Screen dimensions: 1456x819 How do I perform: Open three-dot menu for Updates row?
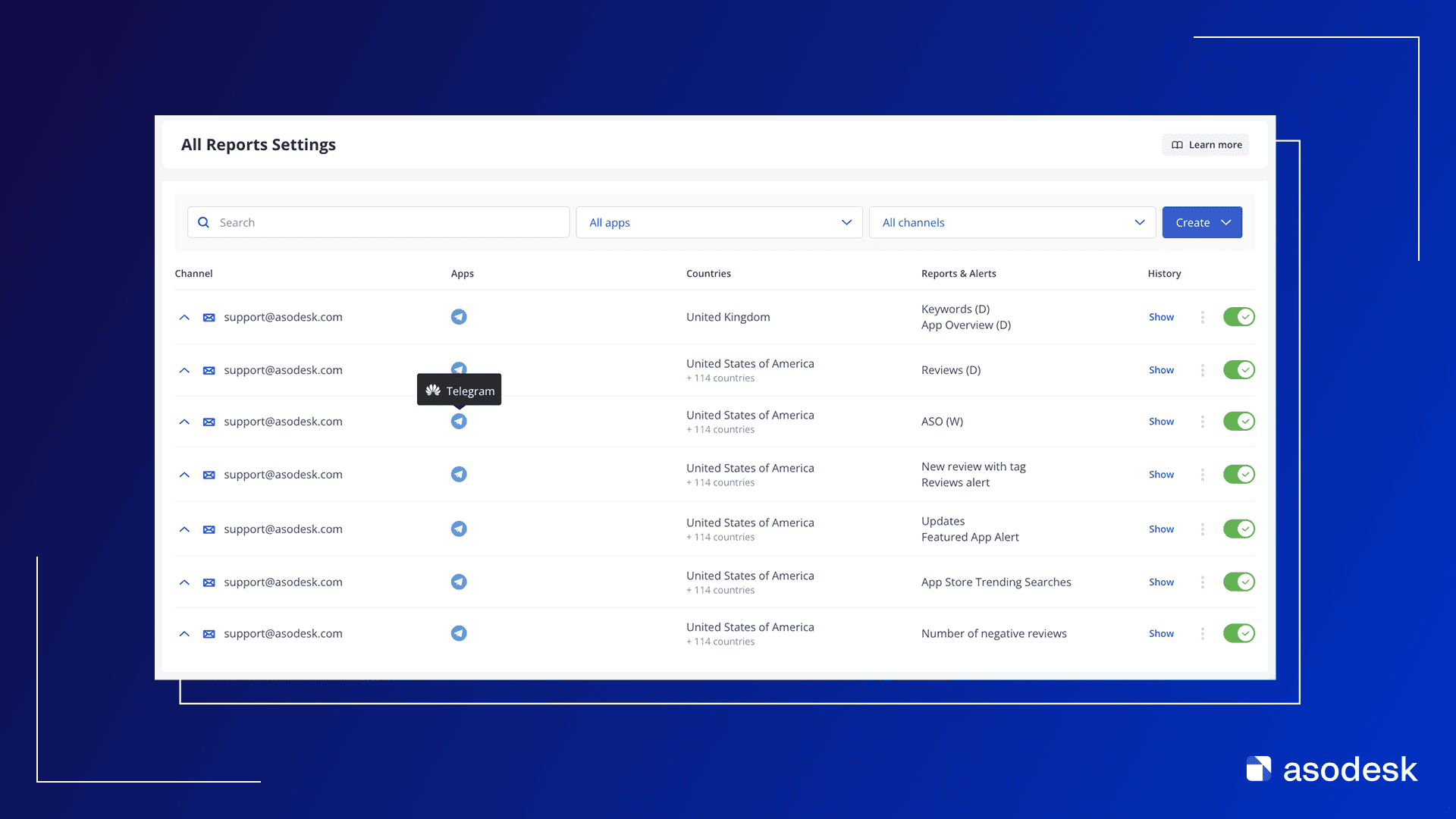pos(1202,529)
